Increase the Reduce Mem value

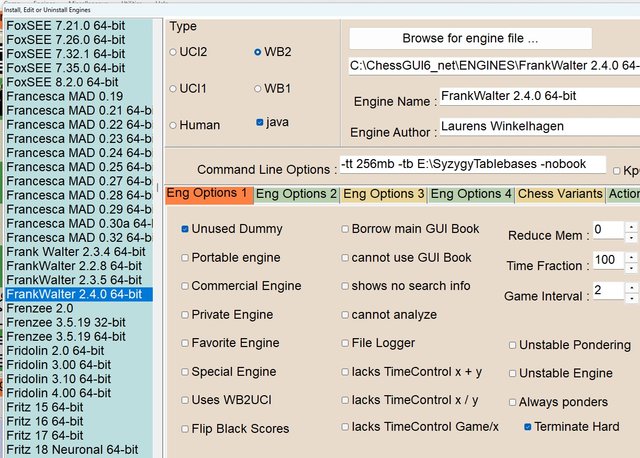[x=631, y=227]
